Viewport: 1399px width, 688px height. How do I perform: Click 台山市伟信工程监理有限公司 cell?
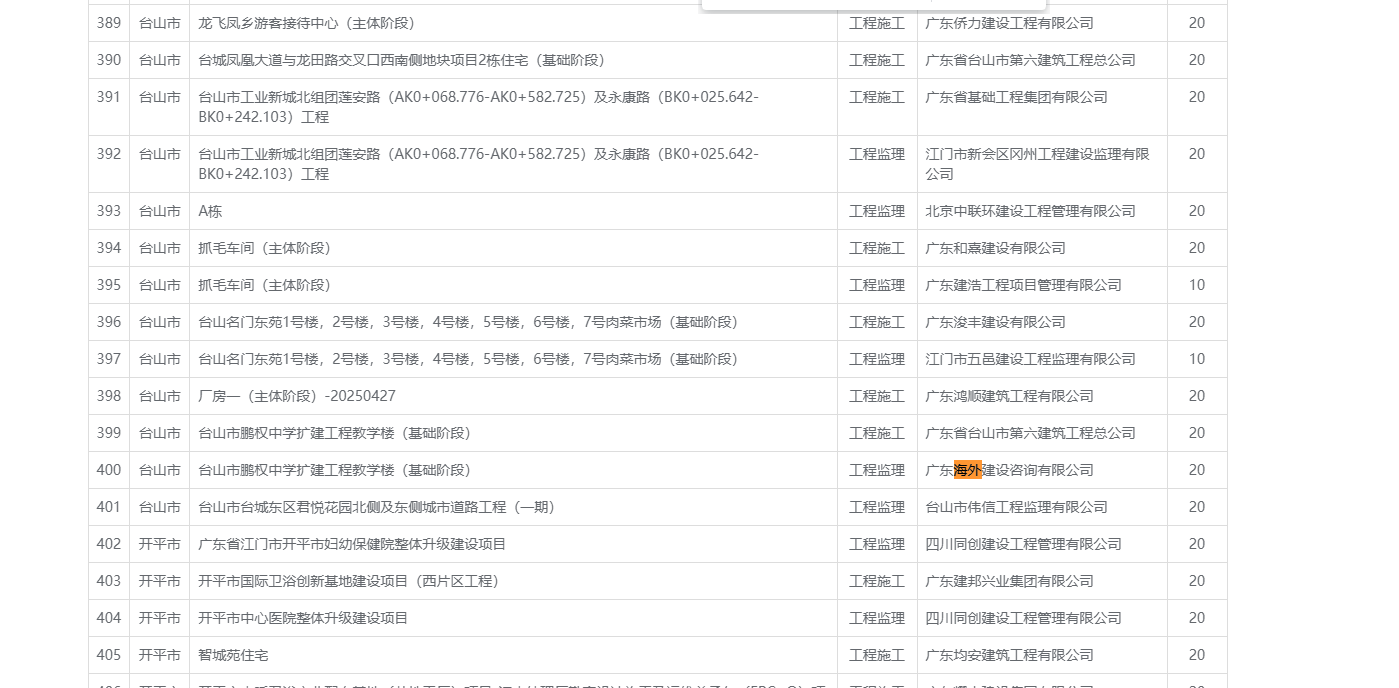click(x=1016, y=507)
